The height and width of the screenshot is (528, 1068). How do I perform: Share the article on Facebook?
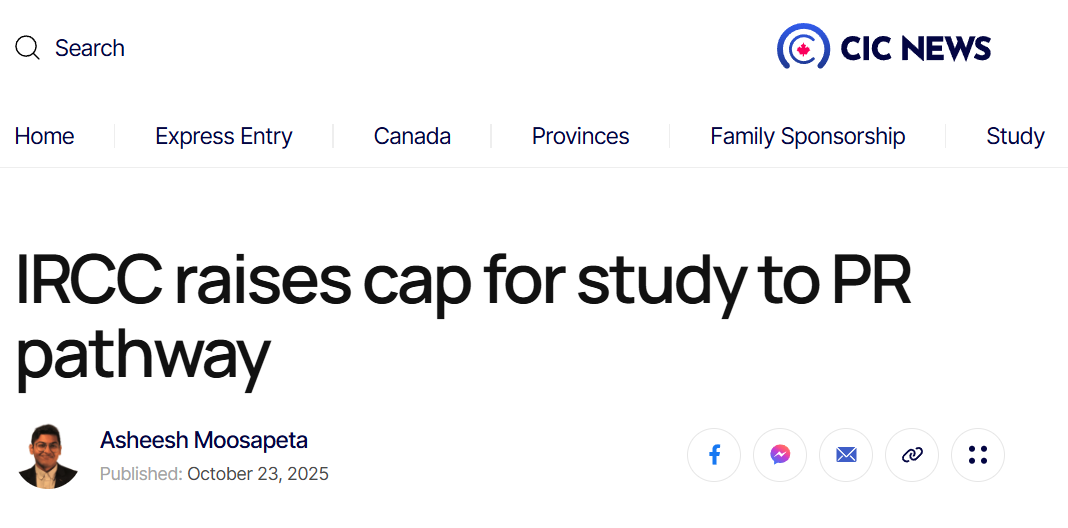point(714,455)
